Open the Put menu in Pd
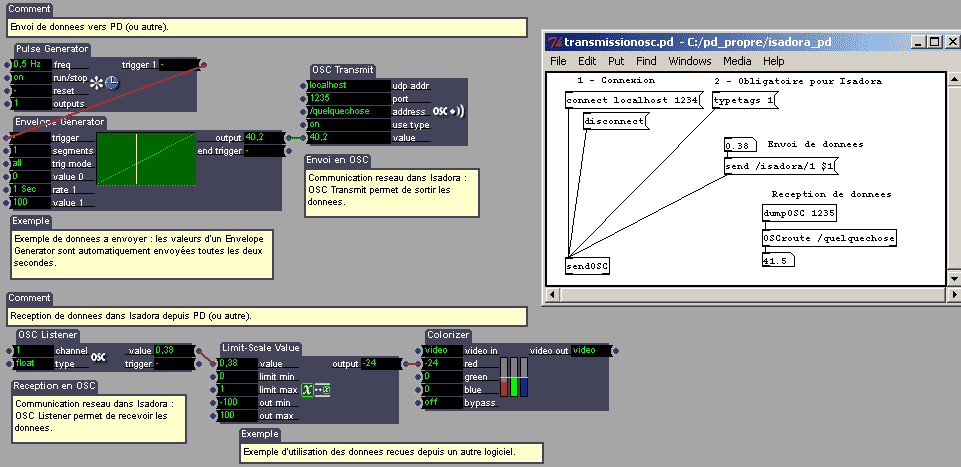 click(616, 62)
